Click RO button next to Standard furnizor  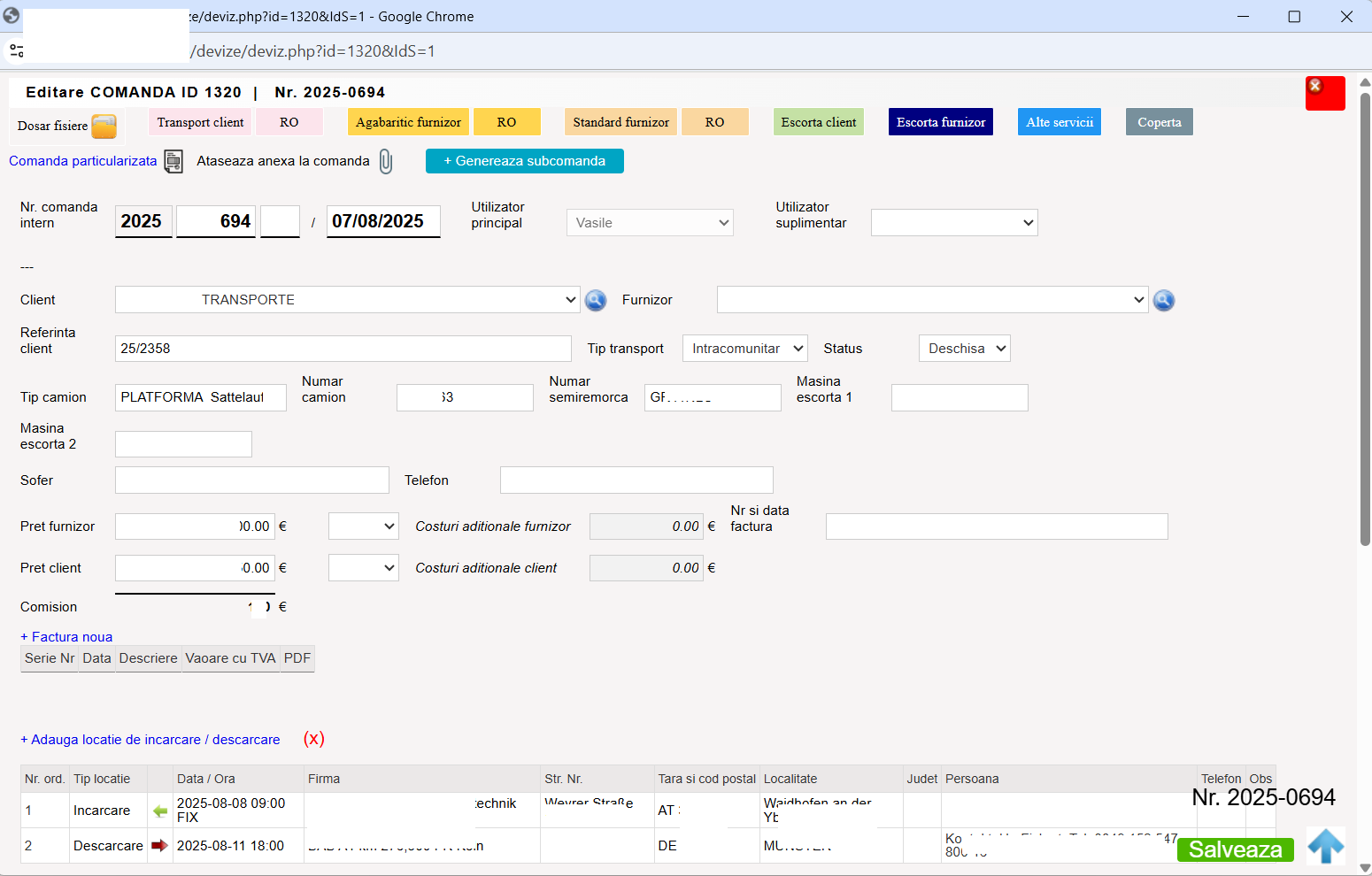(x=715, y=122)
